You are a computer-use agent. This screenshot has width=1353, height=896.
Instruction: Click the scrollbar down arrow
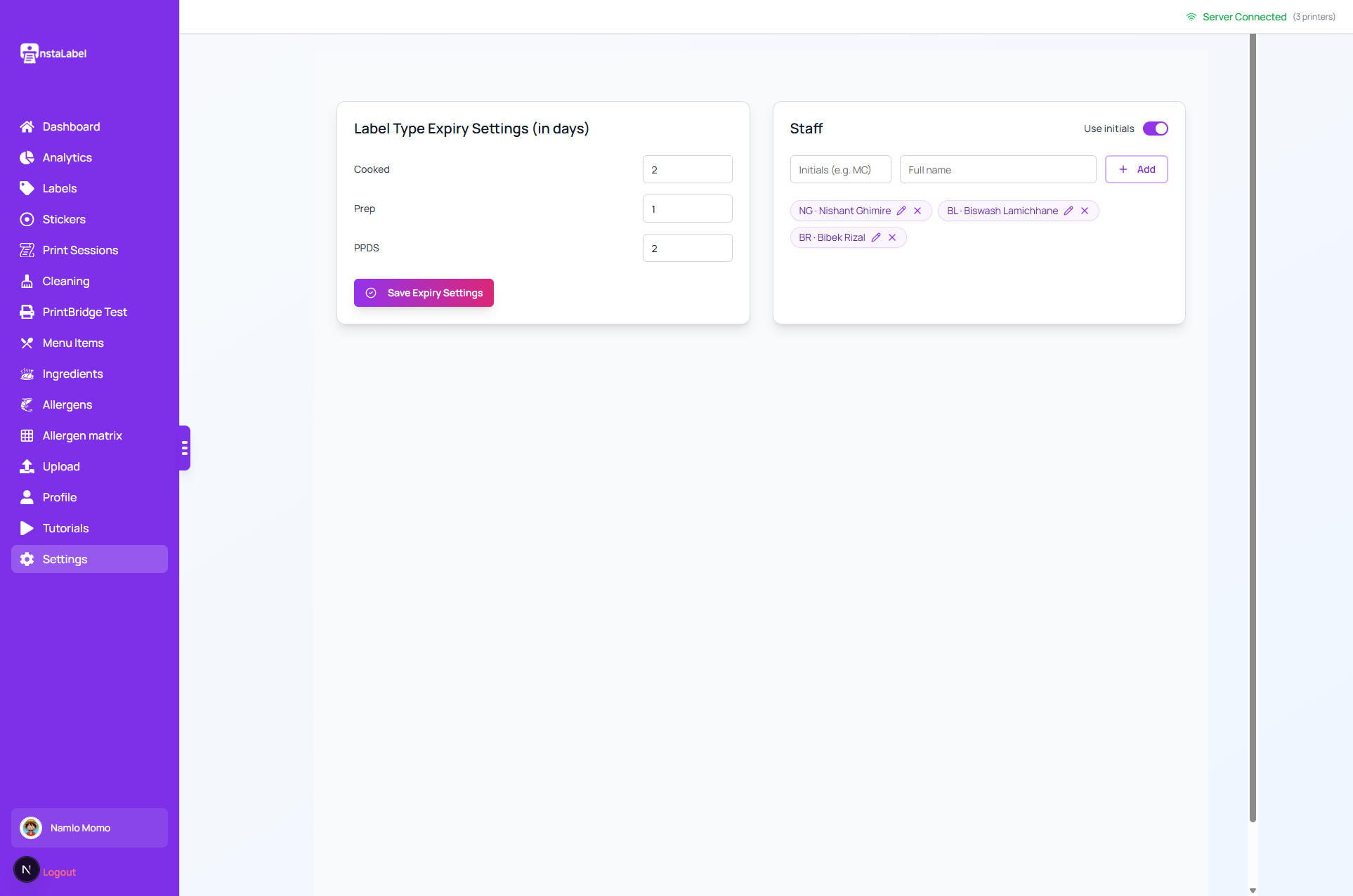click(x=1253, y=890)
